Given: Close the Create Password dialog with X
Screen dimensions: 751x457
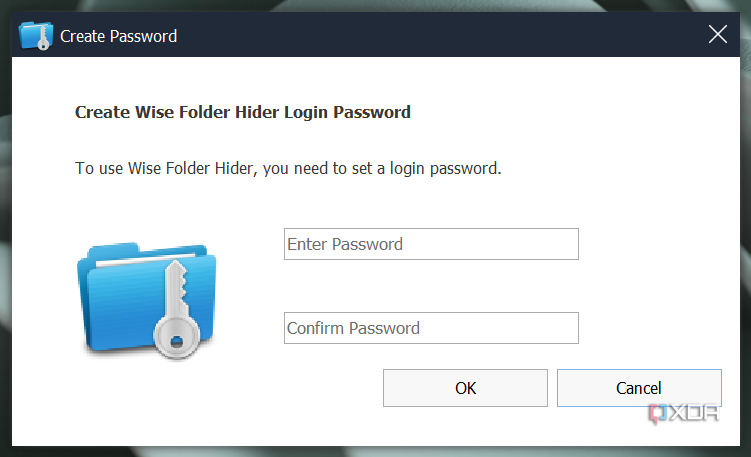Looking at the screenshot, I should pyautogui.click(x=717, y=35).
